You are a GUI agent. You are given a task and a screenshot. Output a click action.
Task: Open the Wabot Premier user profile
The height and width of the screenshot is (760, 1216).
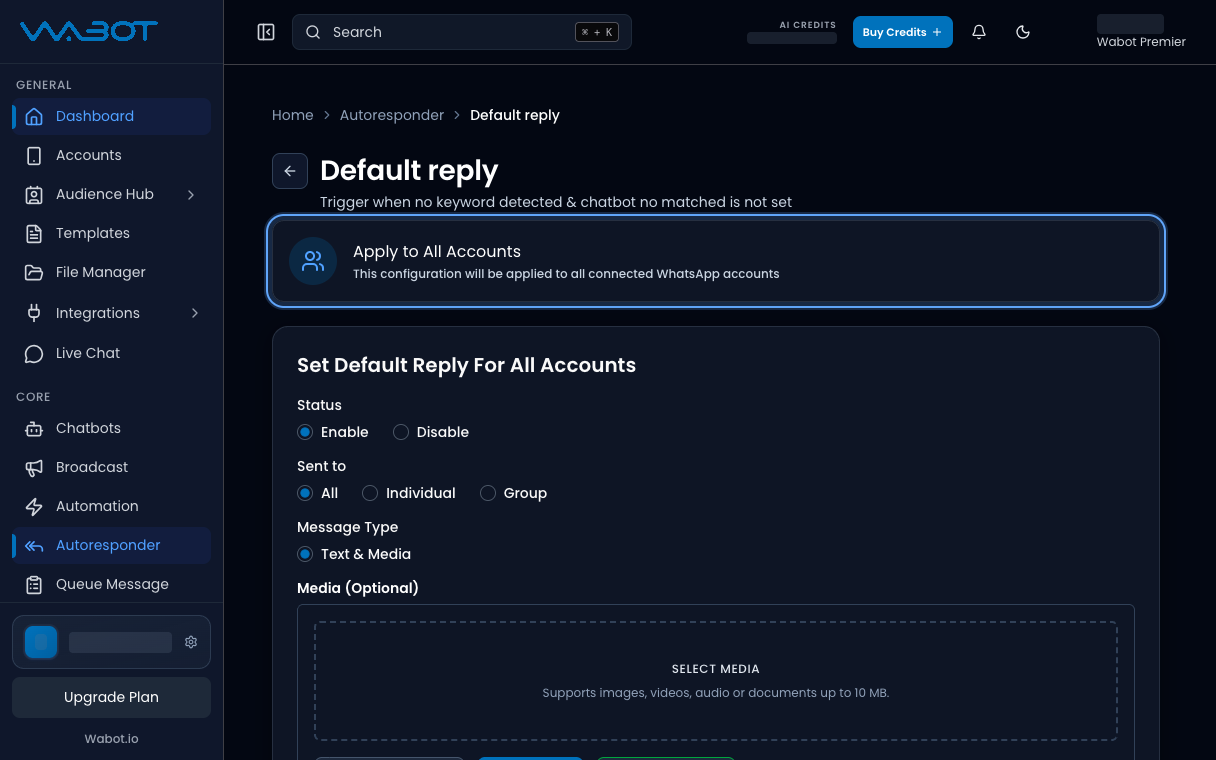point(1141,32)
